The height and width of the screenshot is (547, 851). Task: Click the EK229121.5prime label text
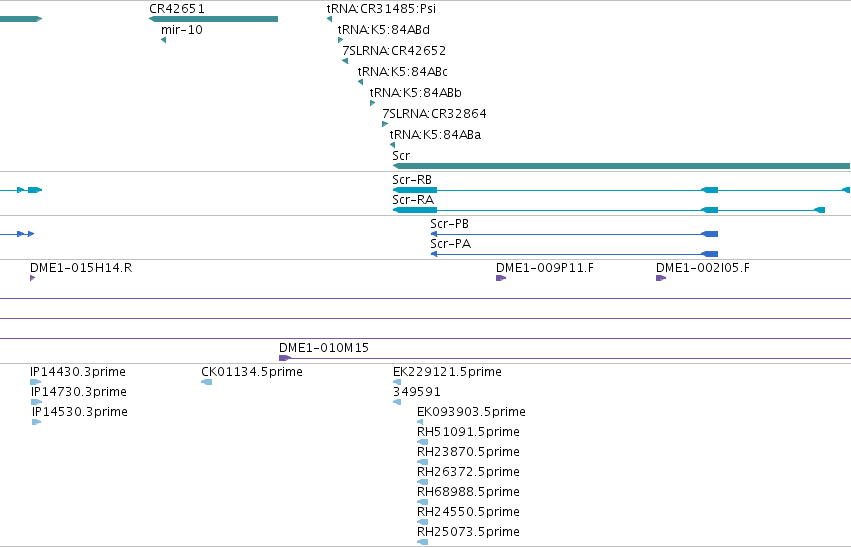447,372
